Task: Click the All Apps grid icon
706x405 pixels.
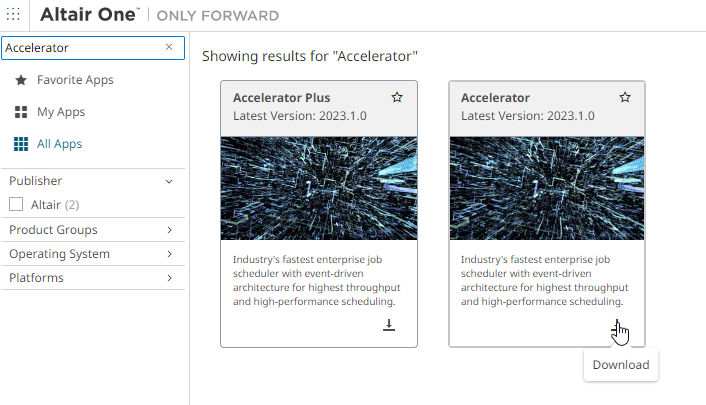Action: 20,144
